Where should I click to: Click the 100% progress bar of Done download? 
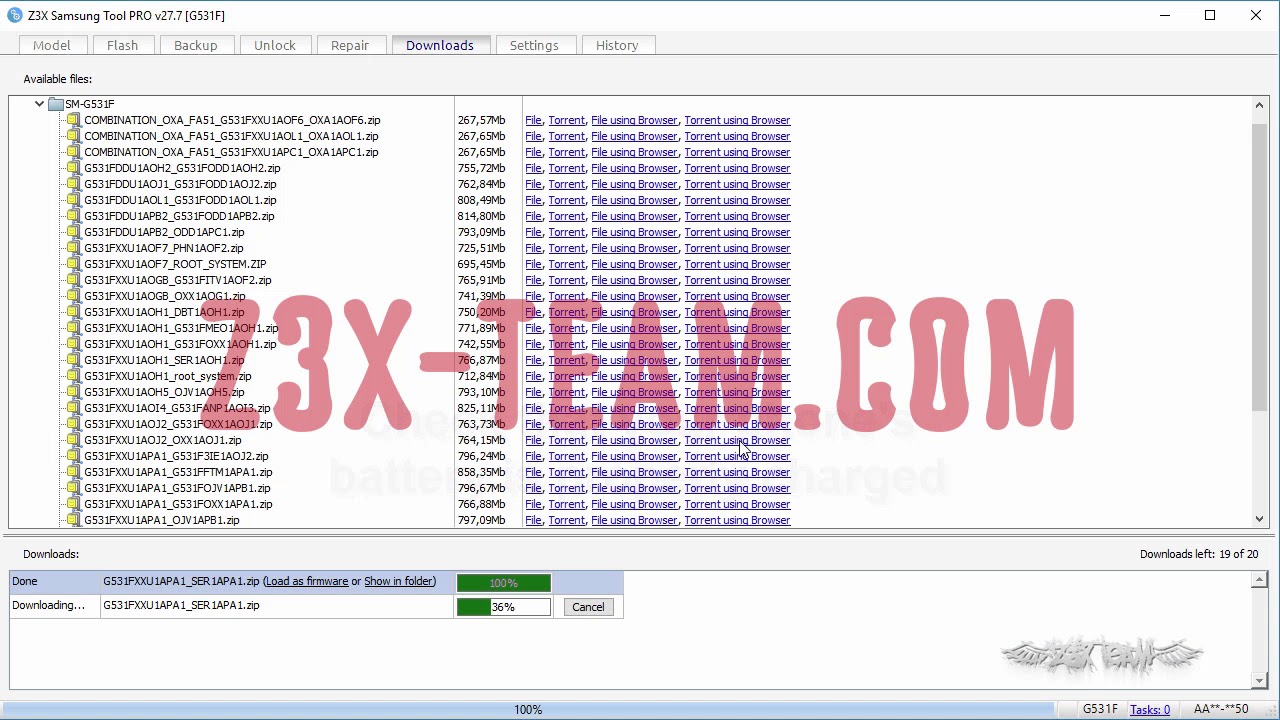(504, 582)
